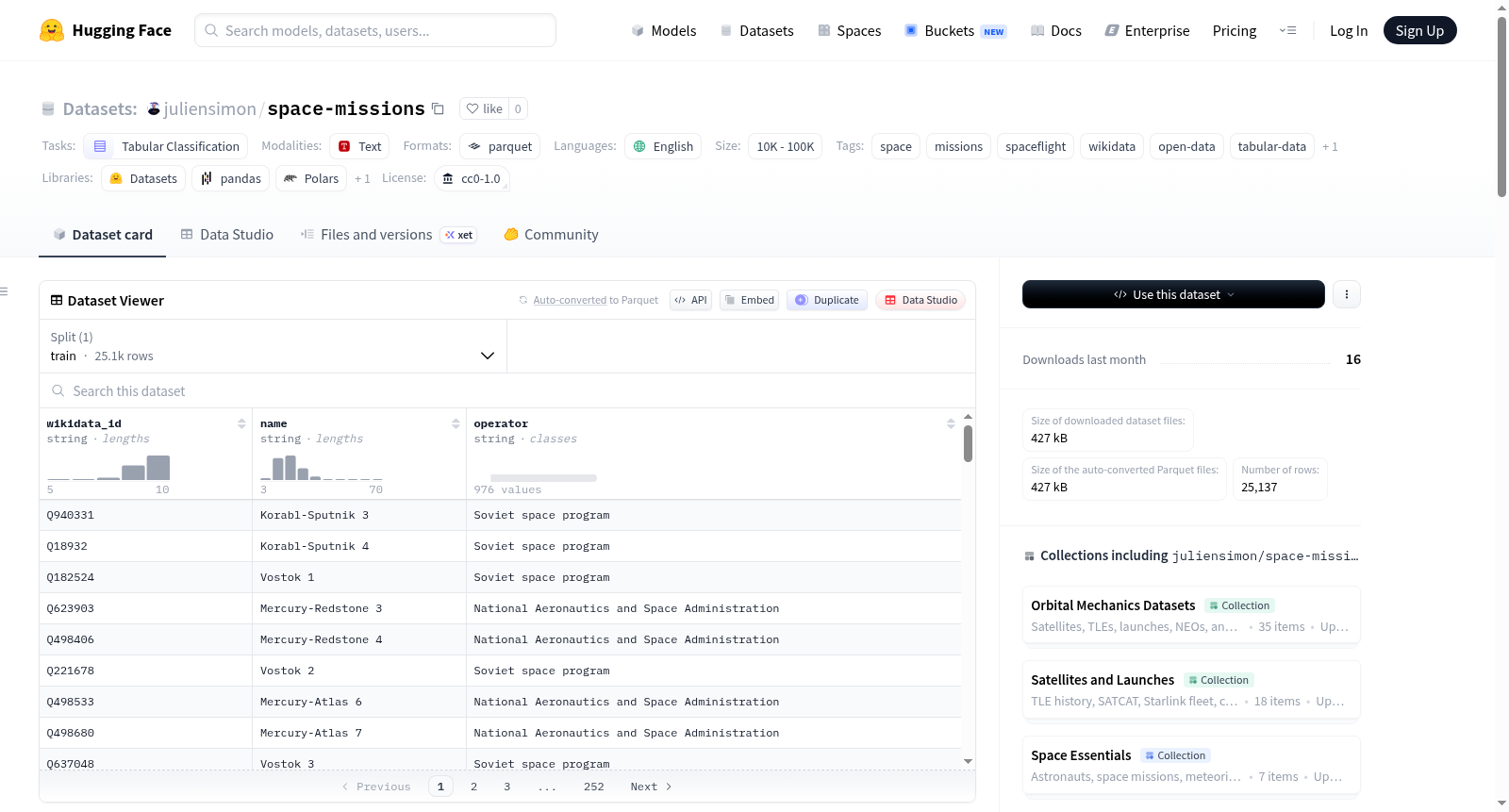Click the Mercury-Redstone 3 name cell
The height and width of the screenshot is (812, 1509).
[x=359, y=608]
